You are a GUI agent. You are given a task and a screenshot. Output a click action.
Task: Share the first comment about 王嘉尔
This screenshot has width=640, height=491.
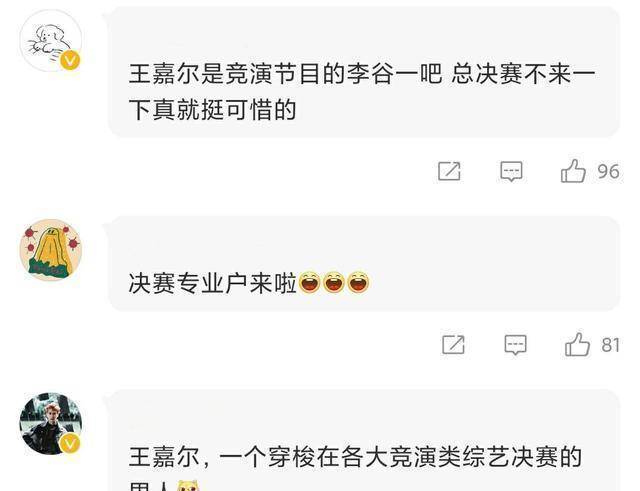coord(449,171)
